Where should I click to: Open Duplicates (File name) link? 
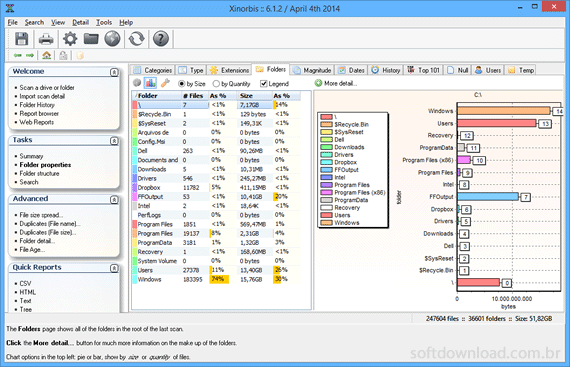pos(50,224)
